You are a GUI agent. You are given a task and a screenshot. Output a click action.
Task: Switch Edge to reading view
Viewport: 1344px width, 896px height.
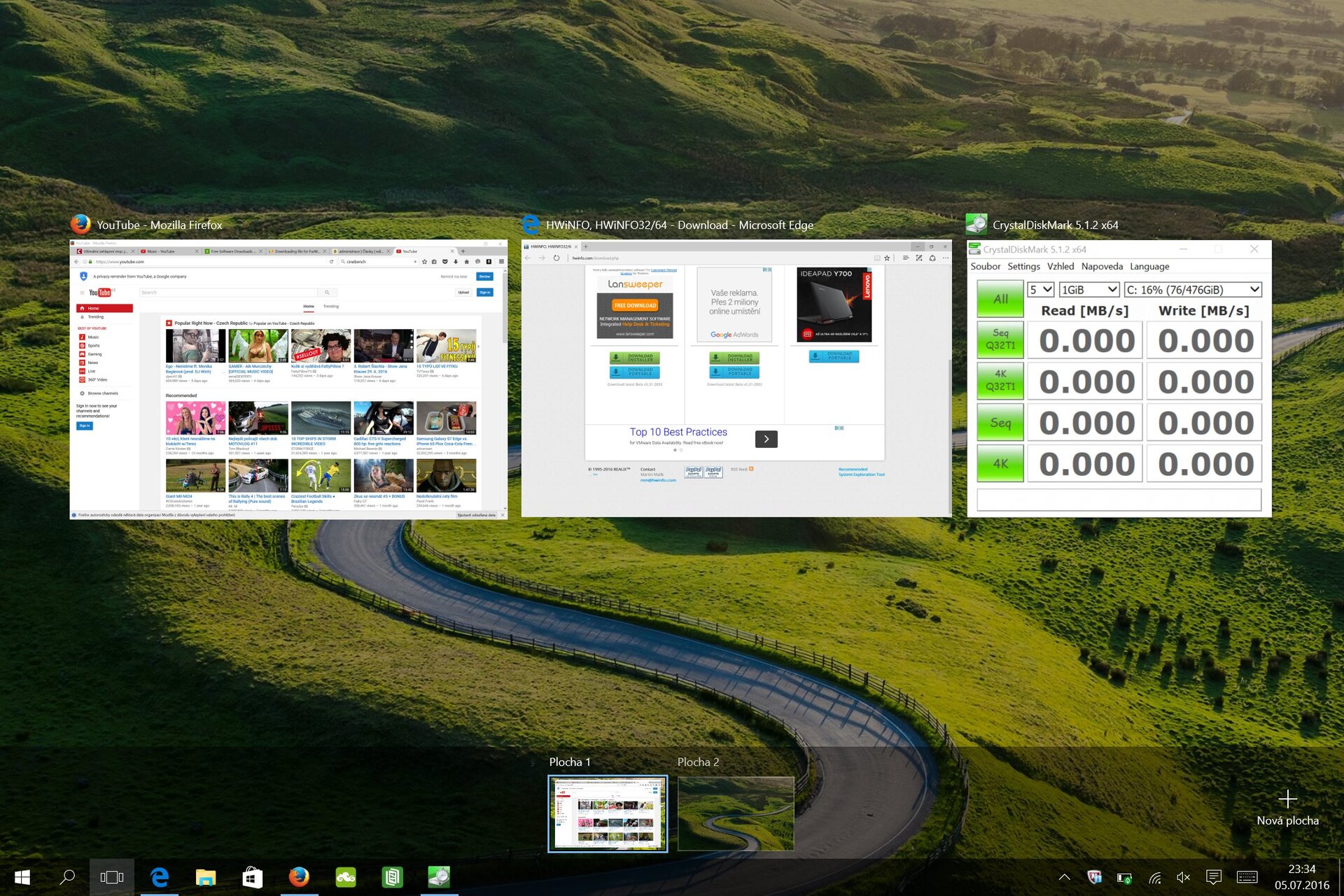tap(877, 258)
